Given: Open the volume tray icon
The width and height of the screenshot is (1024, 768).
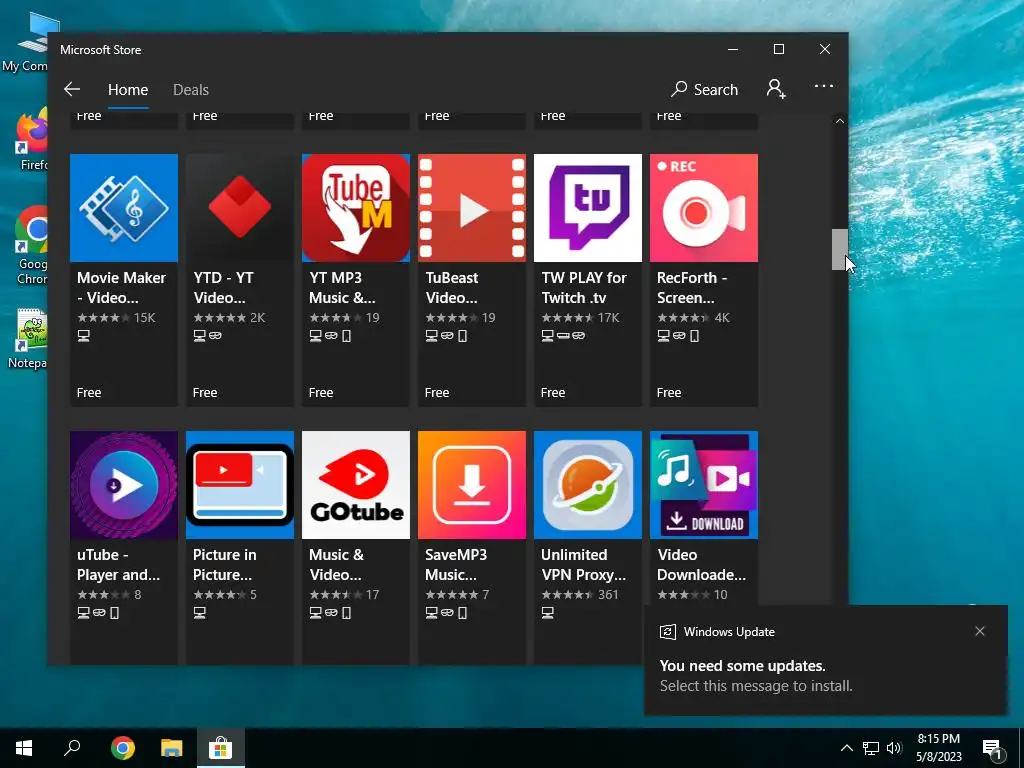Looking at the screenshot, I should (894, 748).
